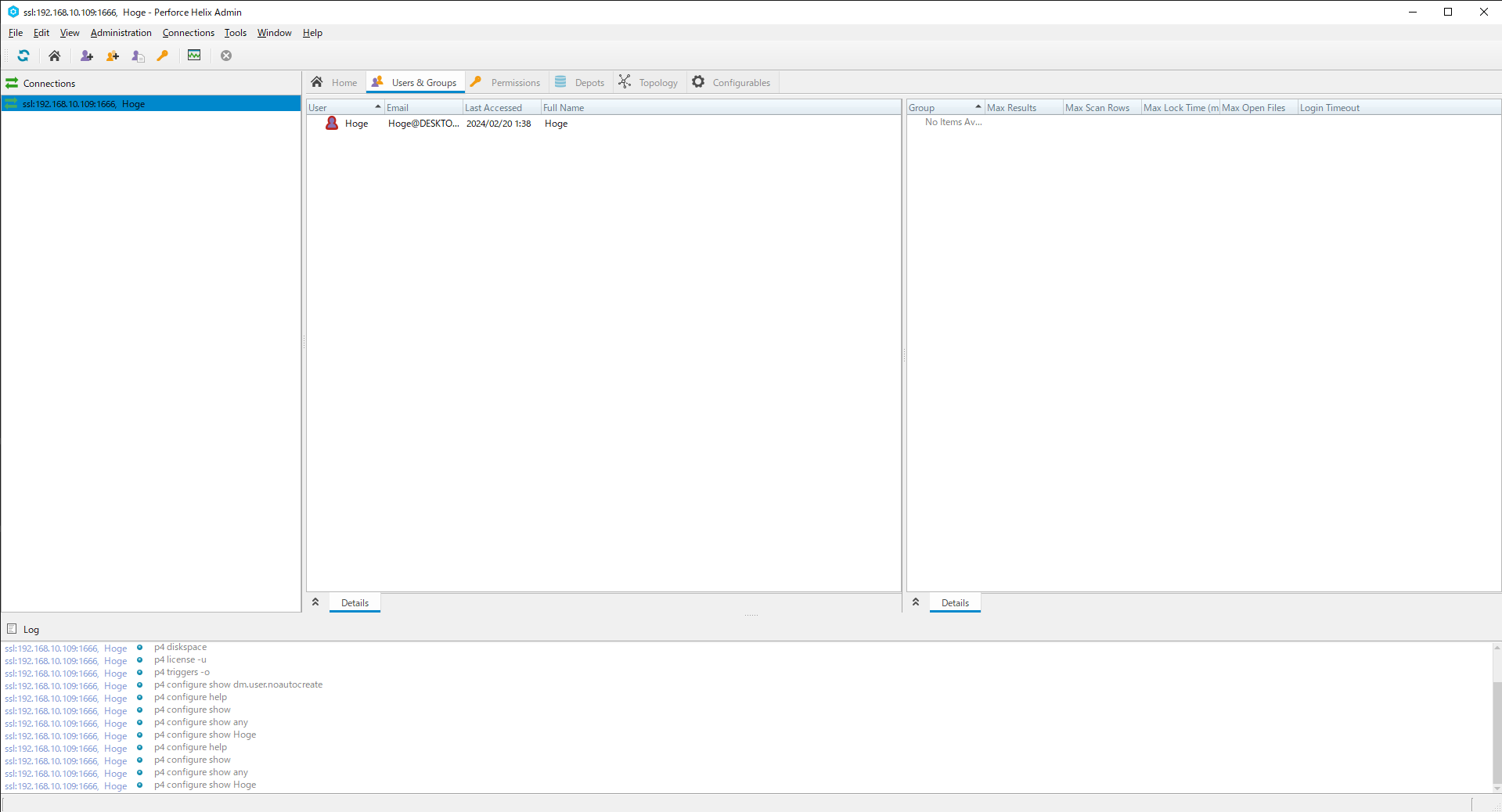Viewport: 1502px width, 812px height.
Task: Select the 'p4 diskspace' log entry
Action: pyautogui.click(x=181, y=647)
